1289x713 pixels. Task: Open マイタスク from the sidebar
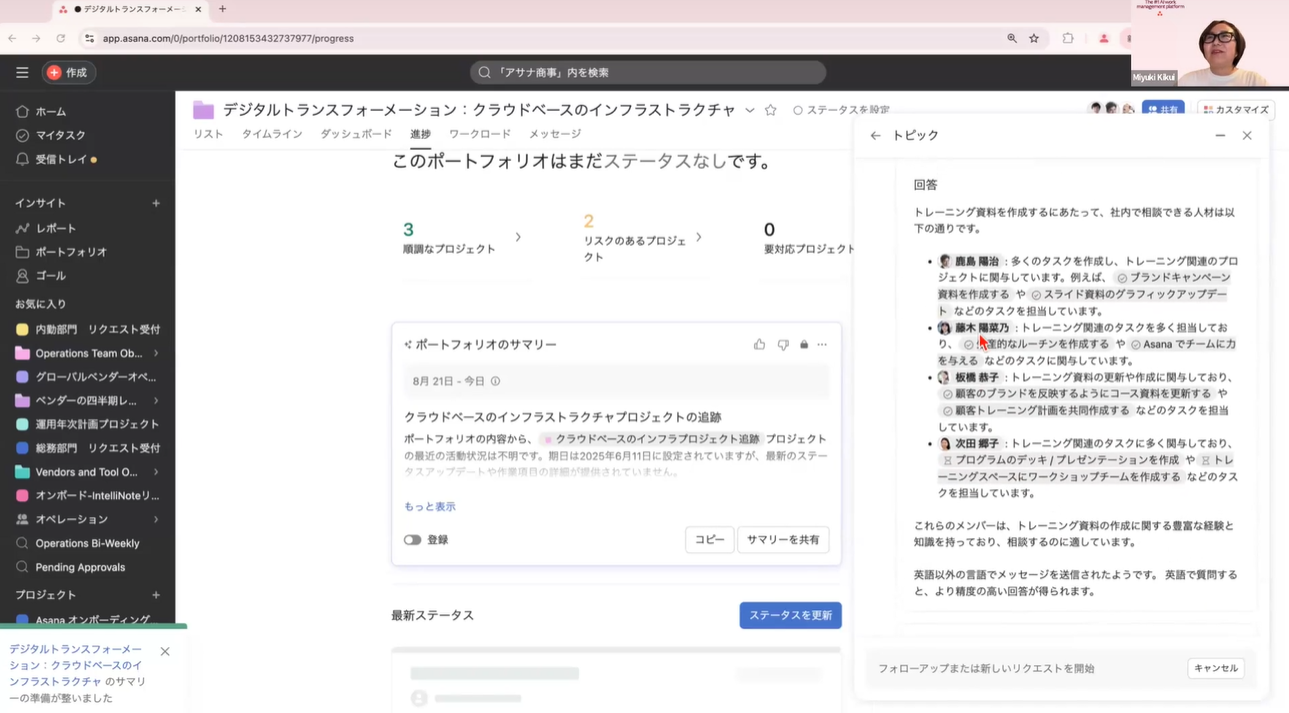click(60, 136)
